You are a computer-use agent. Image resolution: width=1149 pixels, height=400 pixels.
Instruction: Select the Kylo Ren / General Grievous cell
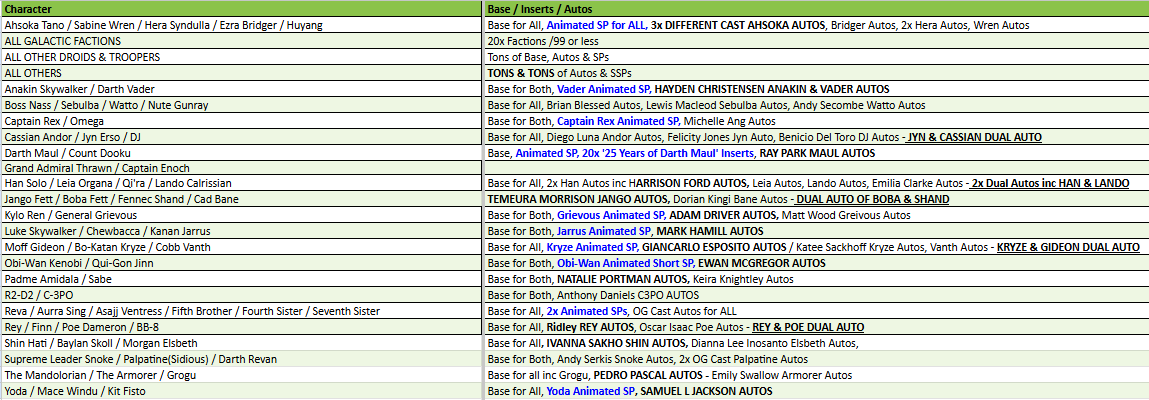tap(240, 216)
